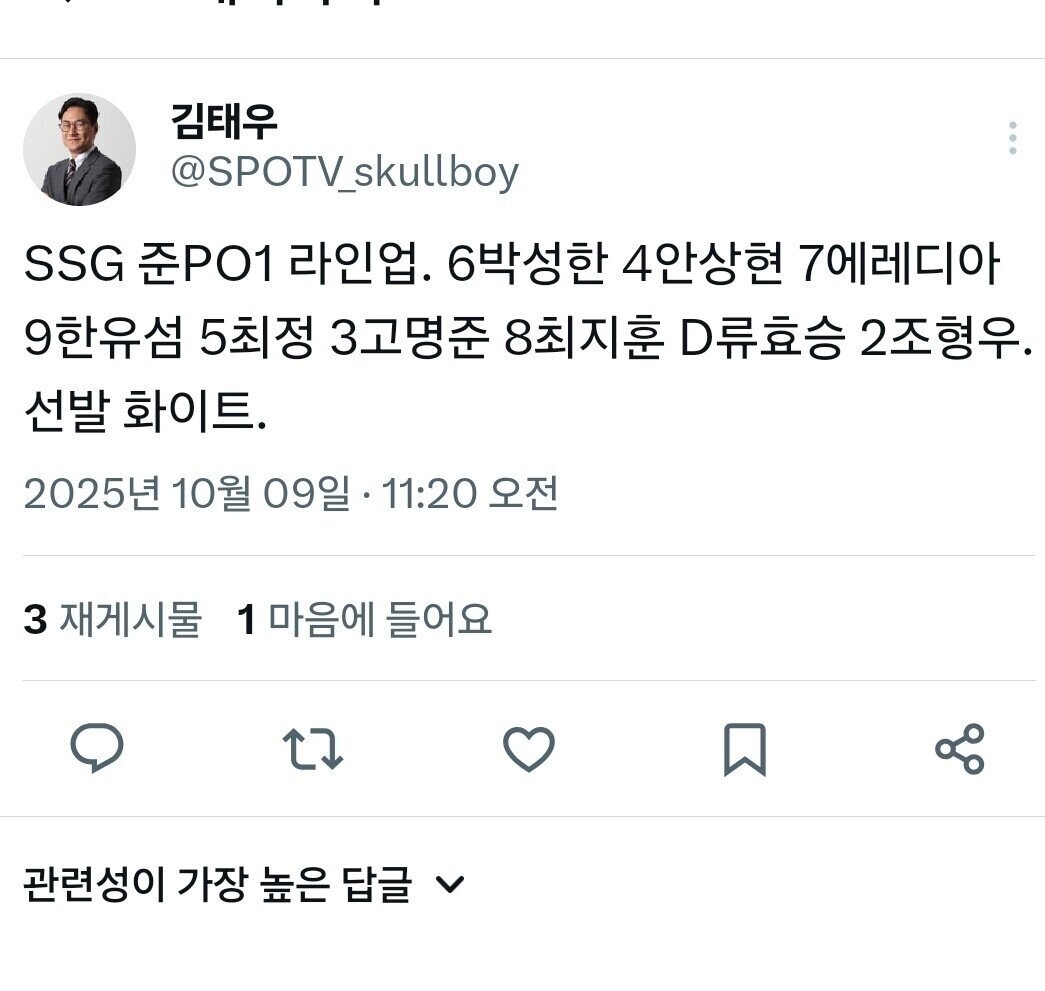Viewport: 1045px width, 991px height.
Task: Bookmark this SSG lineup post
Action: [744, 749]
